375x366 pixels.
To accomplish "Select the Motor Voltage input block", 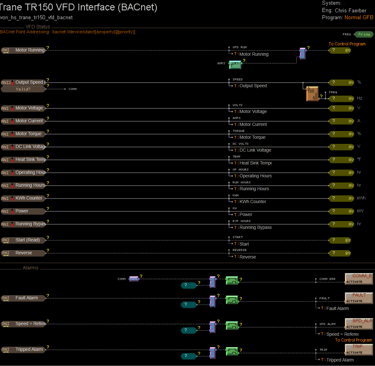I will coord(23,108).
